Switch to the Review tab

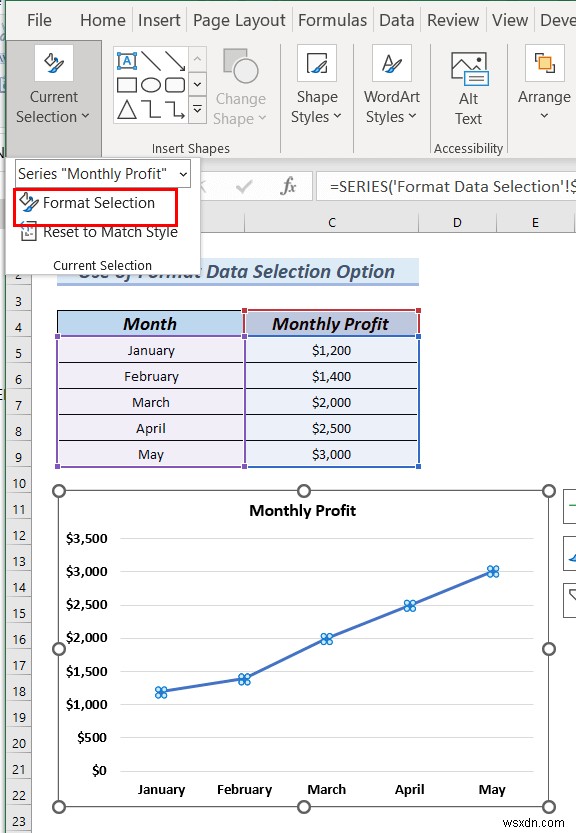click(x=453, y=20)
